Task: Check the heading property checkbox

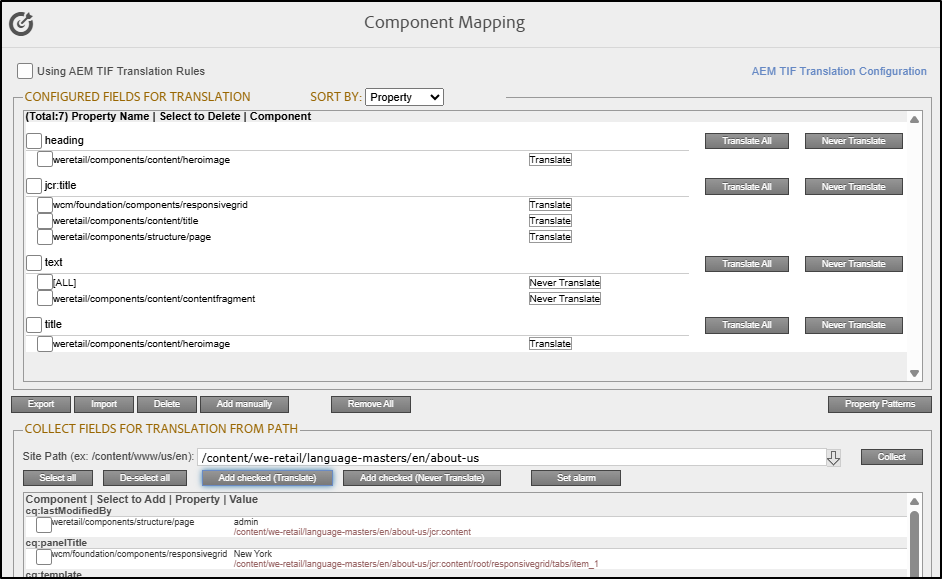Action: 34,141
